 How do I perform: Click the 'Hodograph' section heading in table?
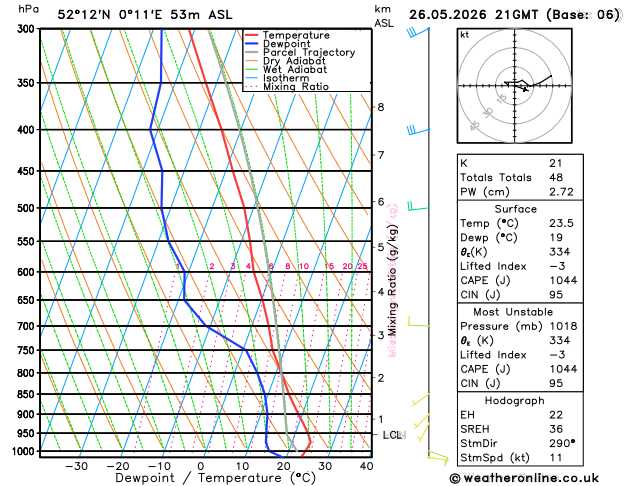[x=515, y=401]
